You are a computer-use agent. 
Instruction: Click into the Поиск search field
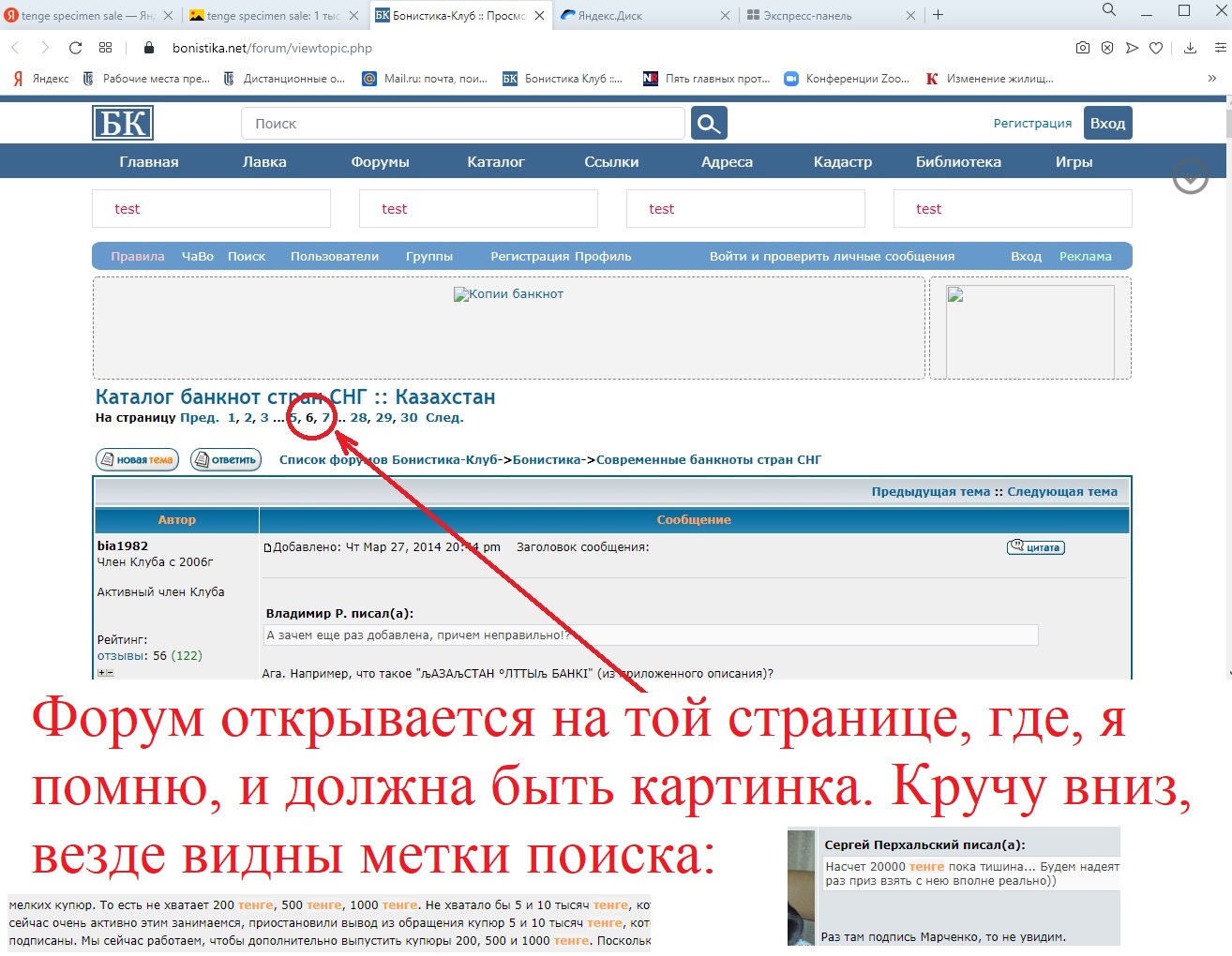click(x=463, y=123)
